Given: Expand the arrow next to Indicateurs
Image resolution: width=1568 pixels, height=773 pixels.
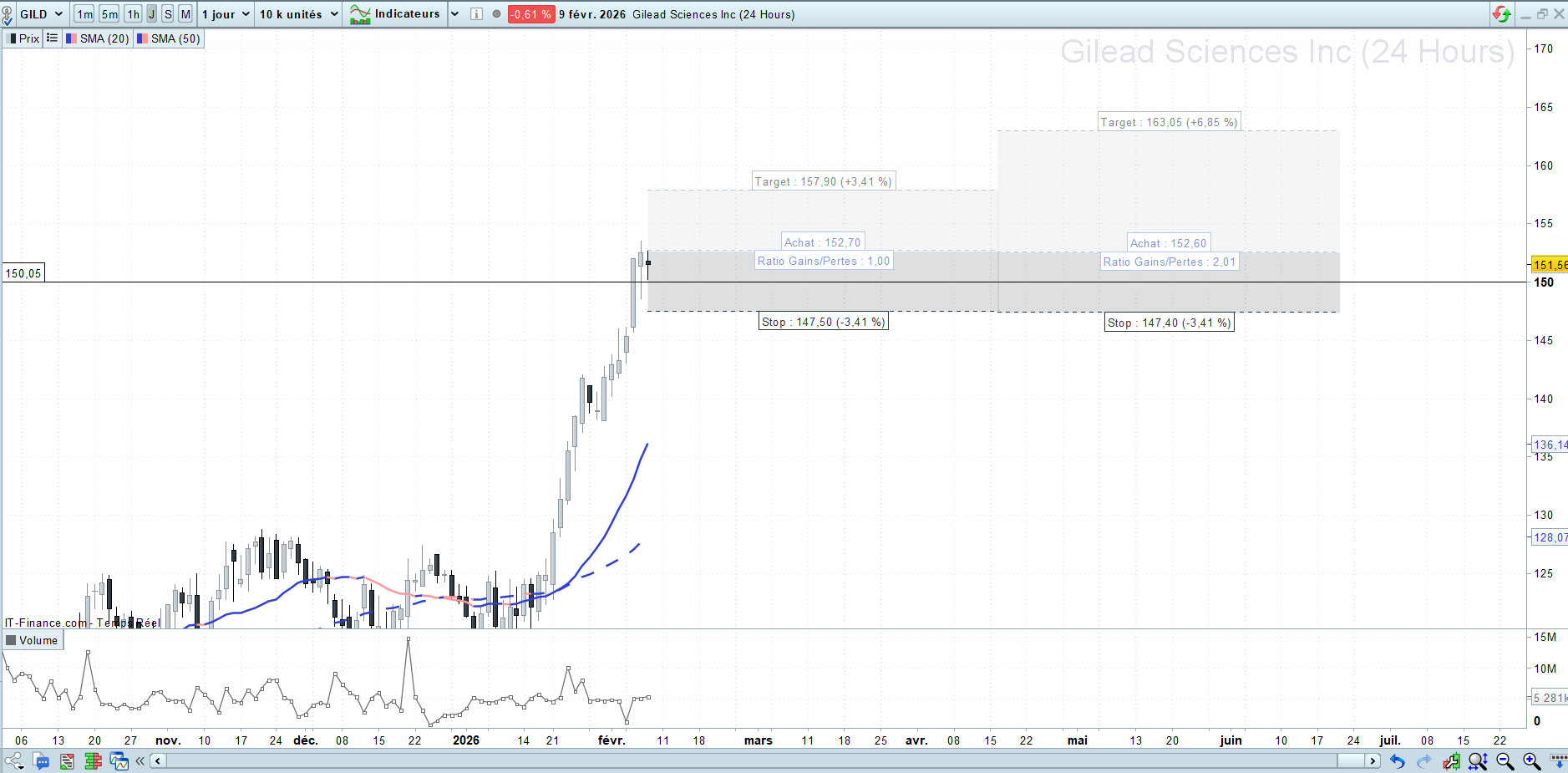Looking at the screenshot, I should 454,14.
